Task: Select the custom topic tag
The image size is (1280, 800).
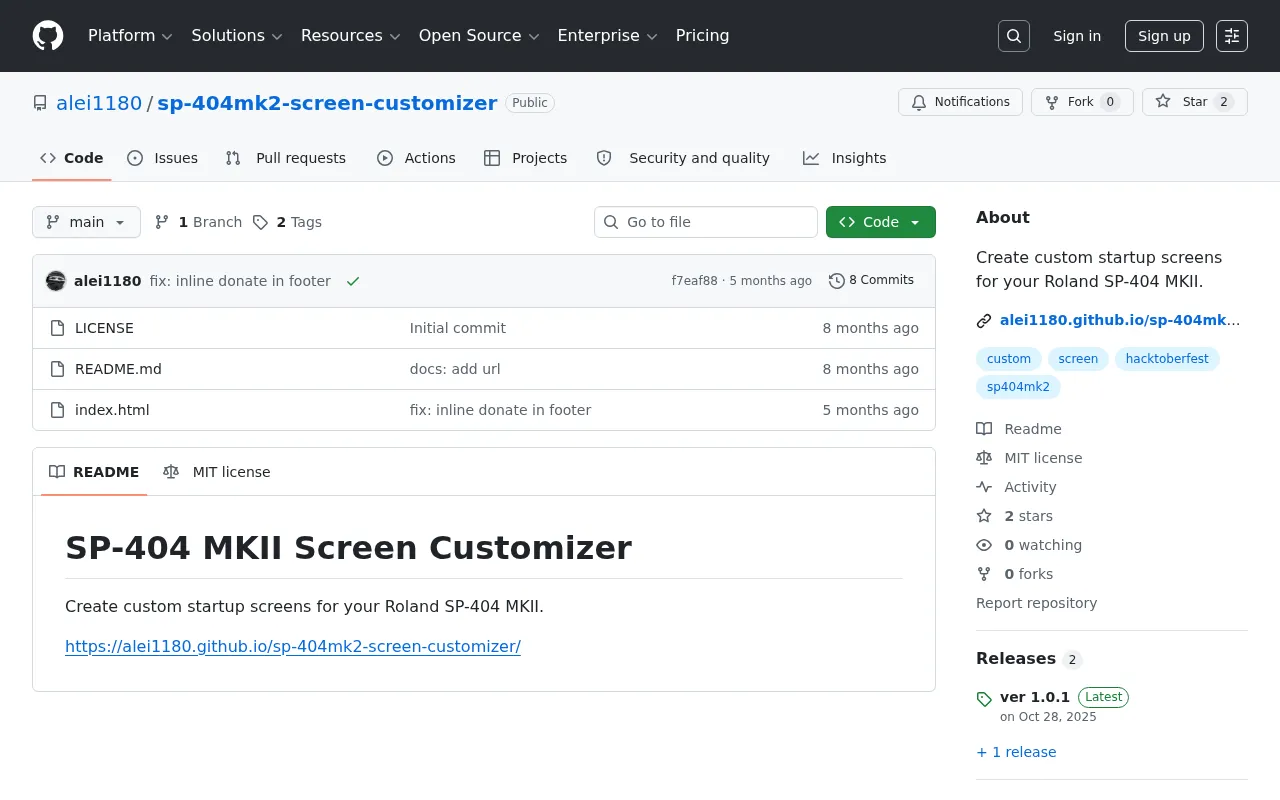Action: (x=1009, y=359)
